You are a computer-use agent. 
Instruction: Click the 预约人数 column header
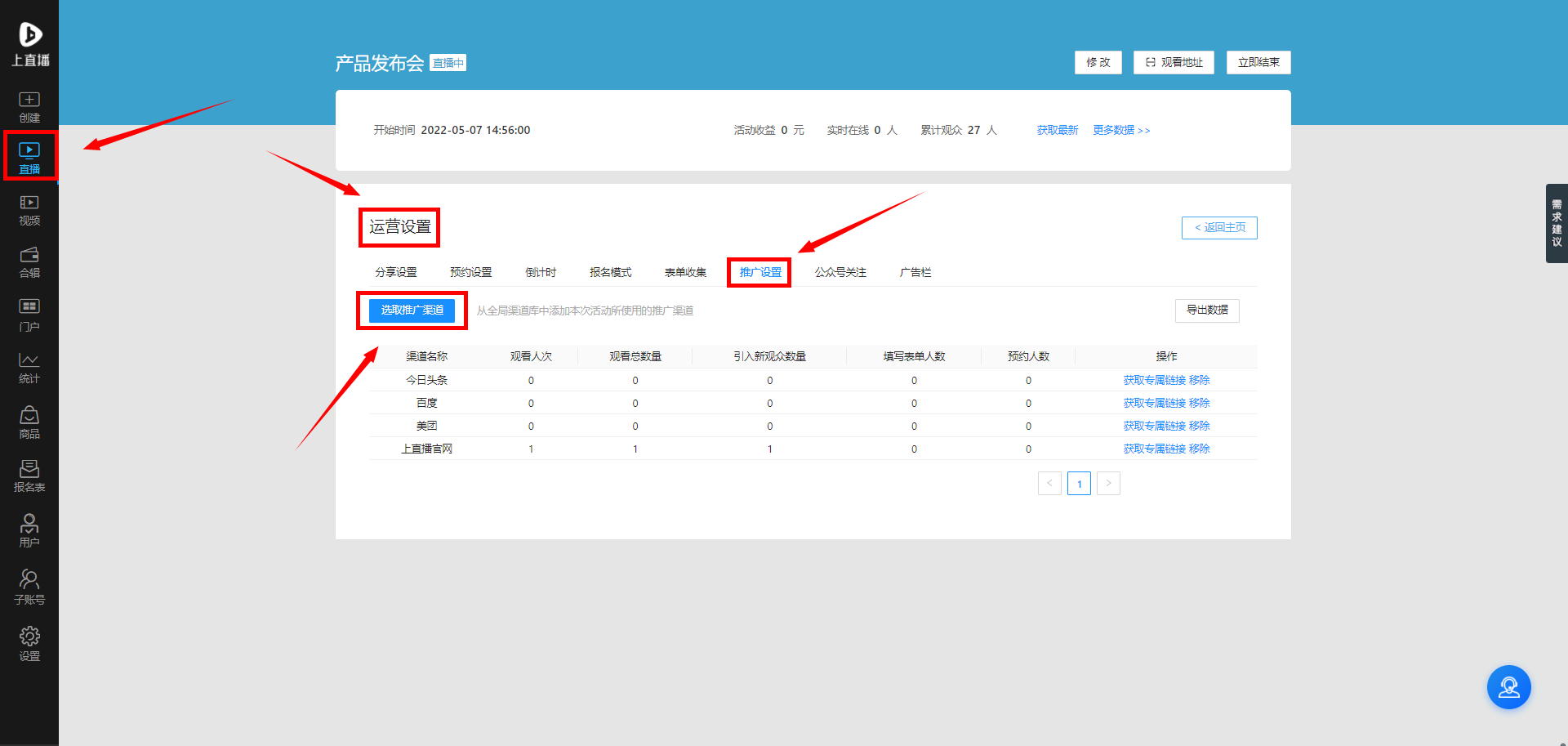click(1028, 356)
